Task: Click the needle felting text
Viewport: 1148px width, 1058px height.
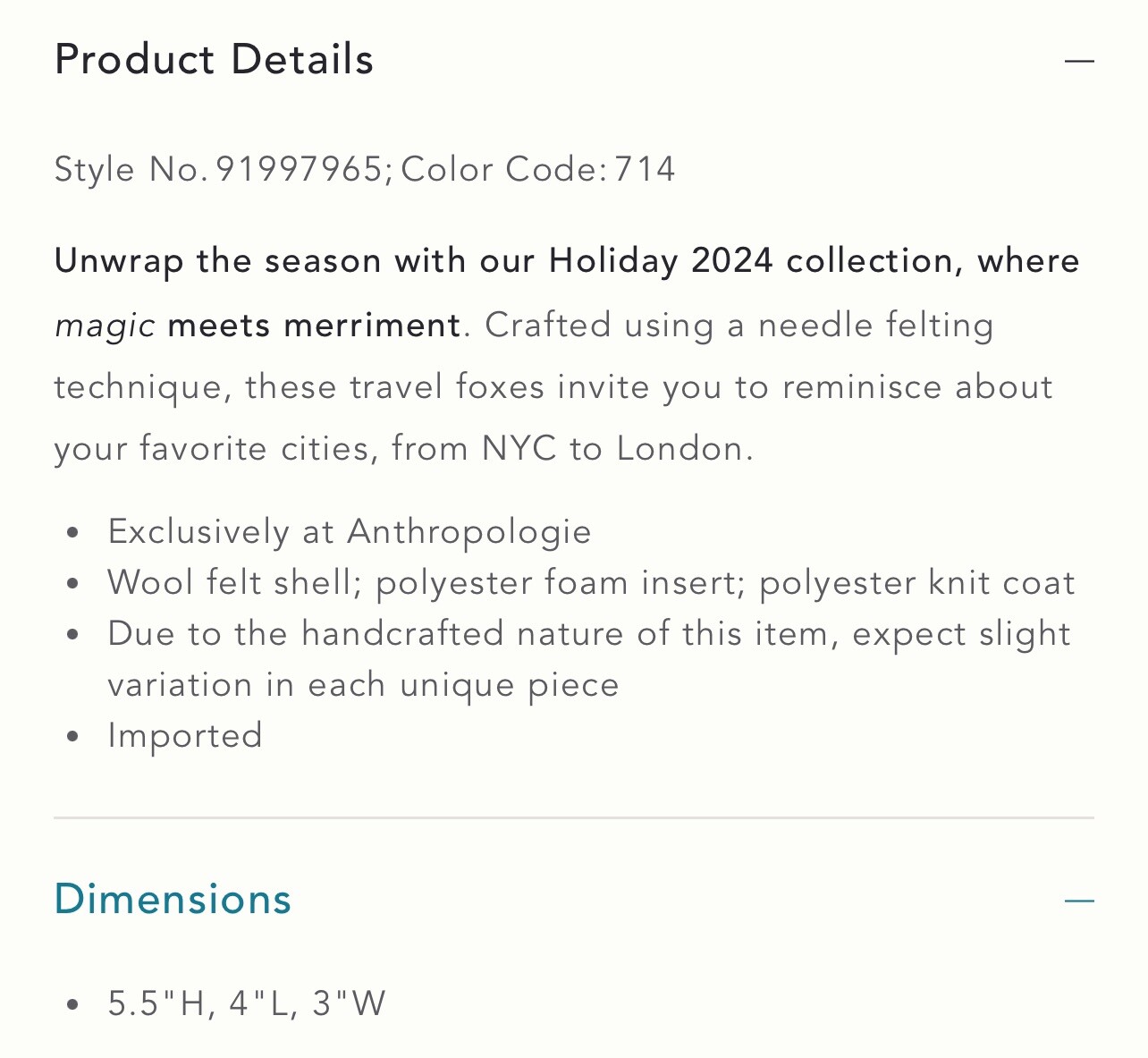Action: 875,326
